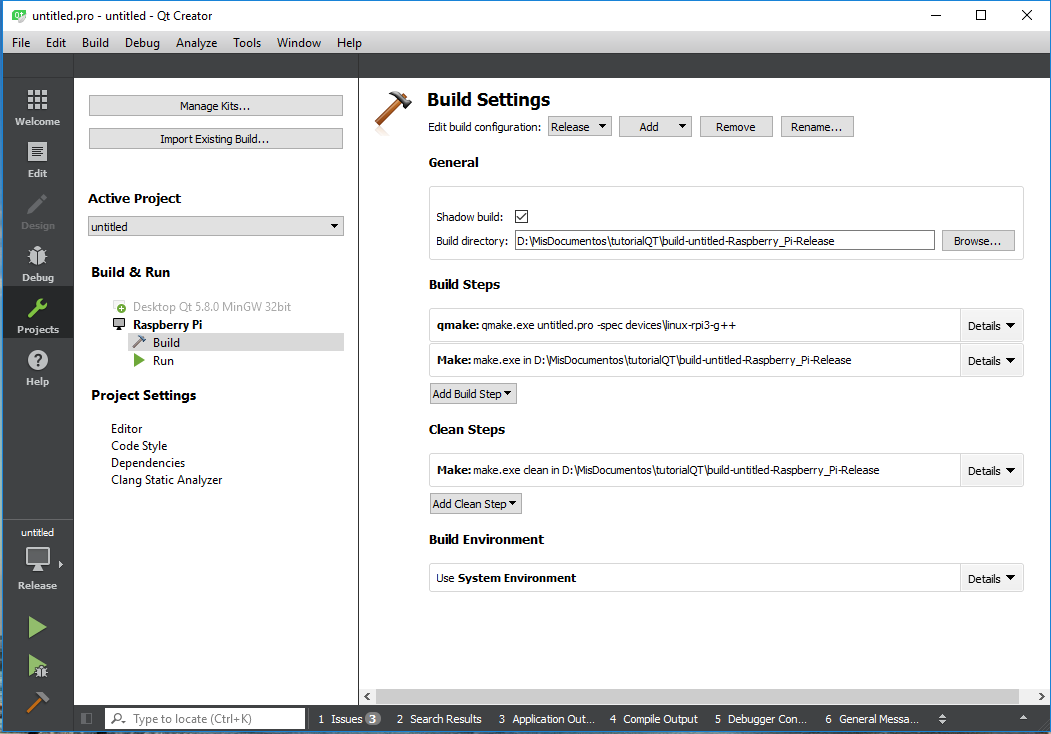The height and width of the screenshot is (734, 1051).
Task: Open the Design mode
Action: click(x=38, y=212)
